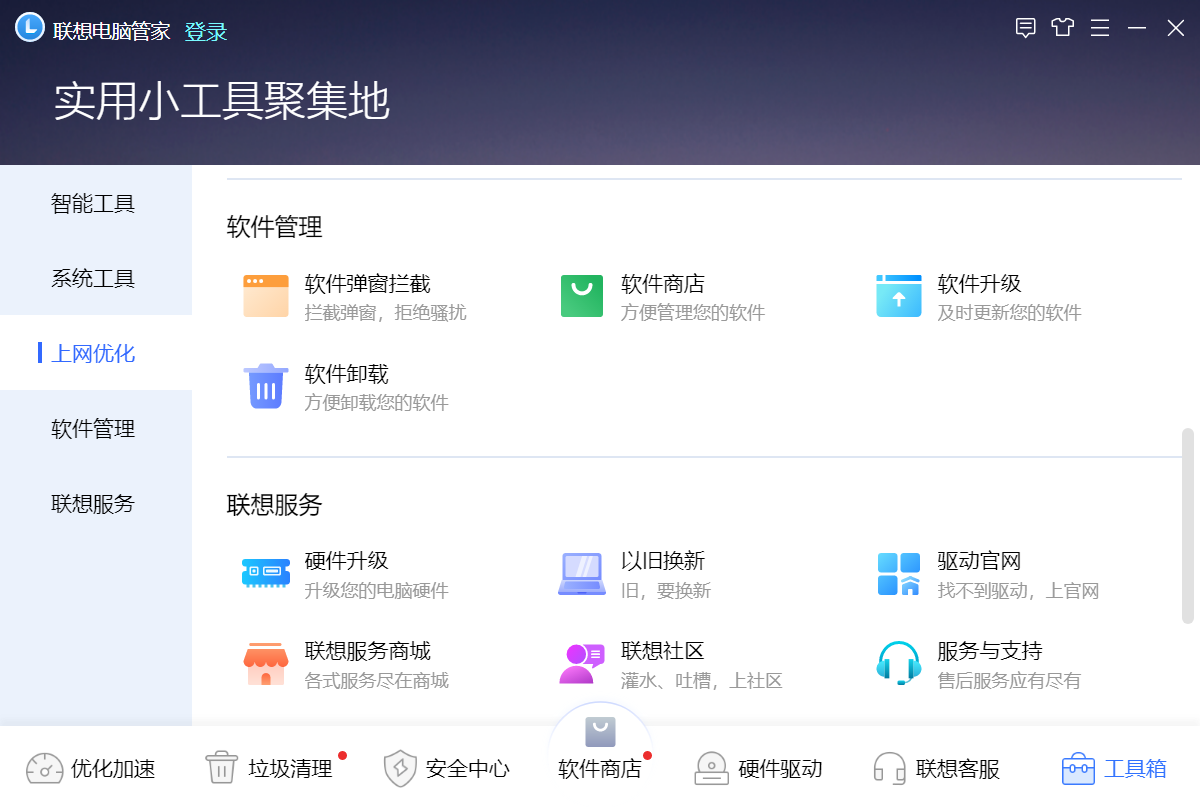Open 软件商店 in the 软件管理 section
The width and height of the screenshot is (1200, 810).
coord(663,284)
